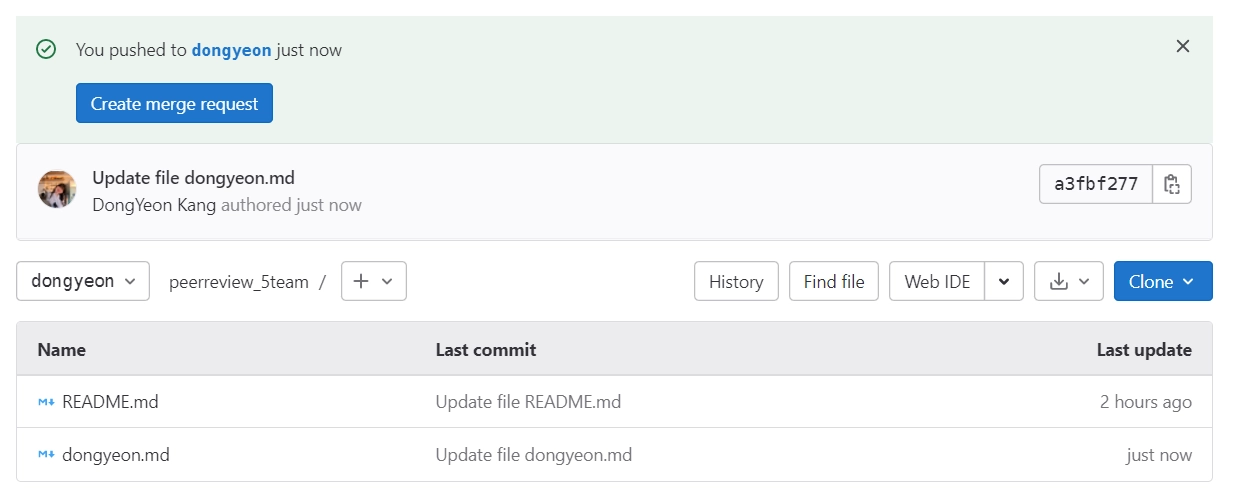Copy the commit SHA with clipboard icon
The image size is (1237, 494).
click(1172, 184)
